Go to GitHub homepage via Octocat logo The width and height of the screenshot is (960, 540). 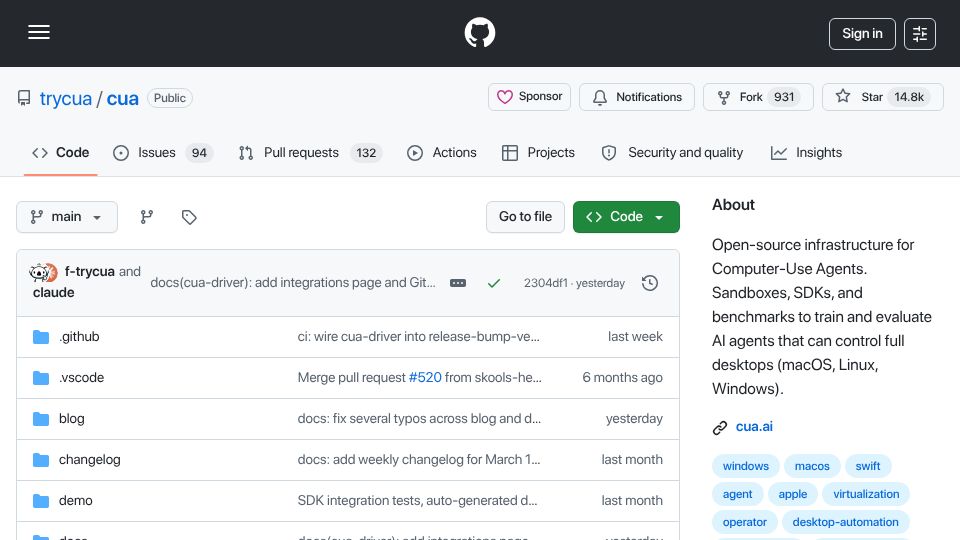(x=479, y=32)
